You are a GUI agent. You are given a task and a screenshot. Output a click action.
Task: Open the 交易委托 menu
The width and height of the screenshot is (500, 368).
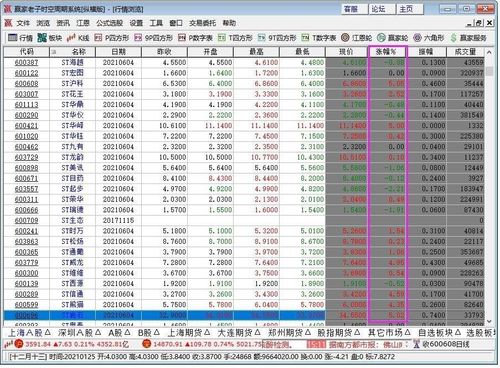click(203, 23)
